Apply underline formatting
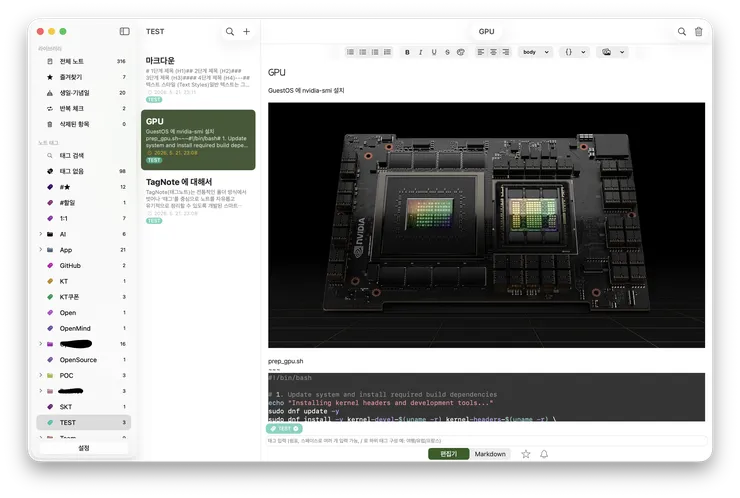Image resolution: width=740 pixels, height=498 pixels. click(434, 52)
